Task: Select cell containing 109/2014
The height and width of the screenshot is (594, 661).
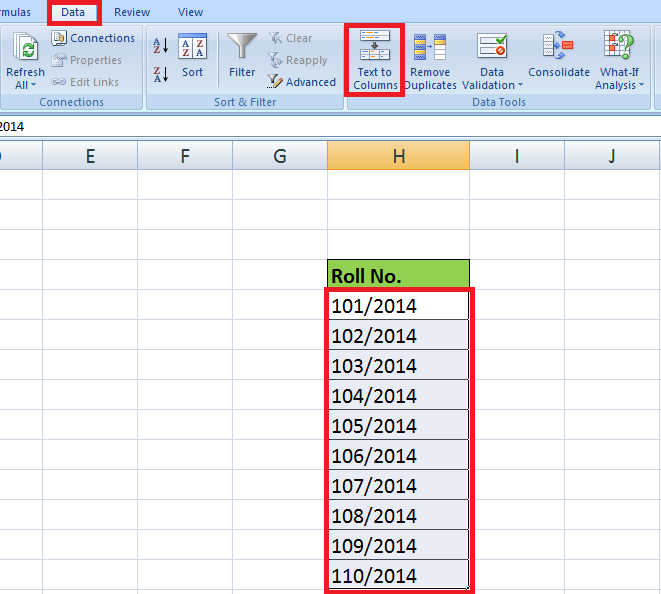Action: pyautogui.click(x=398, y=545)
